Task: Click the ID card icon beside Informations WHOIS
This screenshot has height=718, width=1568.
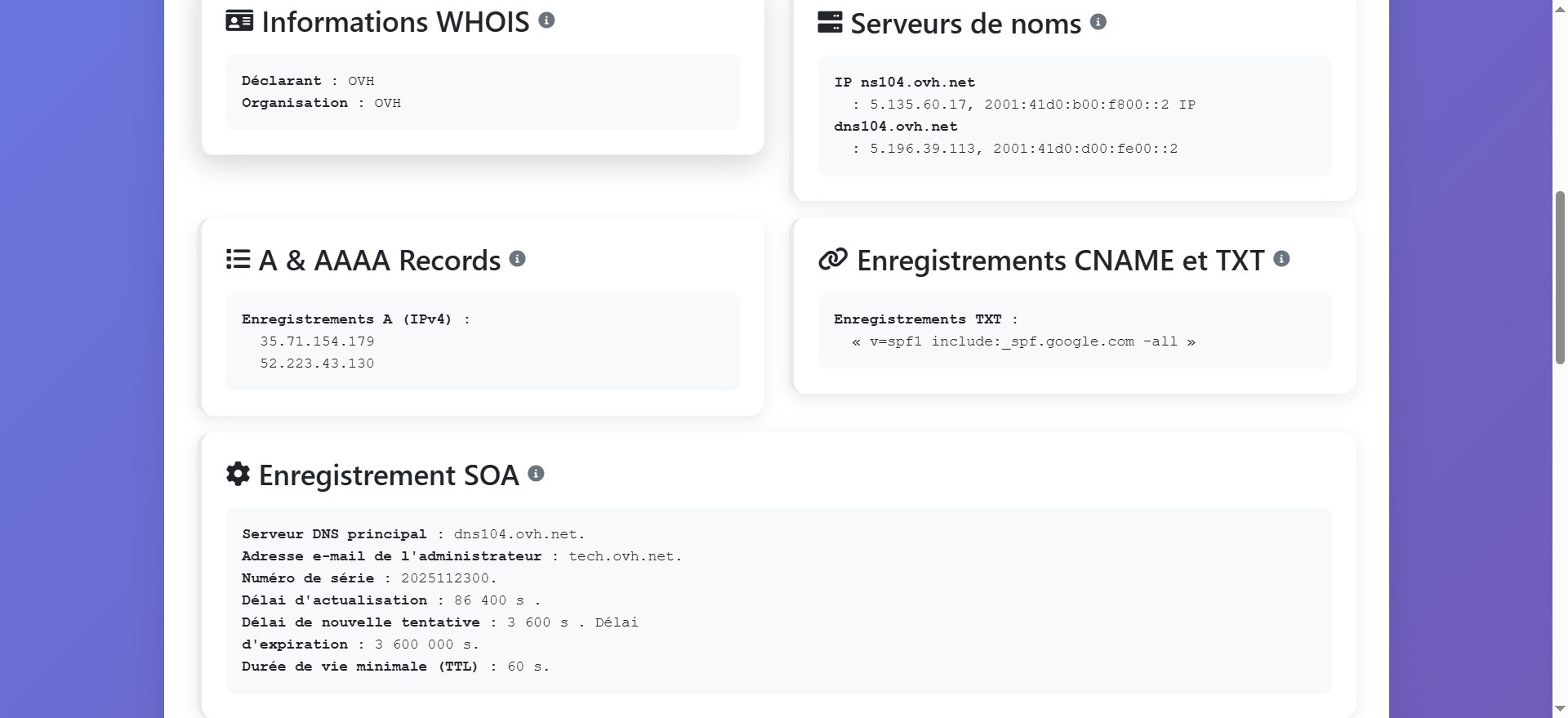Action: point(238,21)
